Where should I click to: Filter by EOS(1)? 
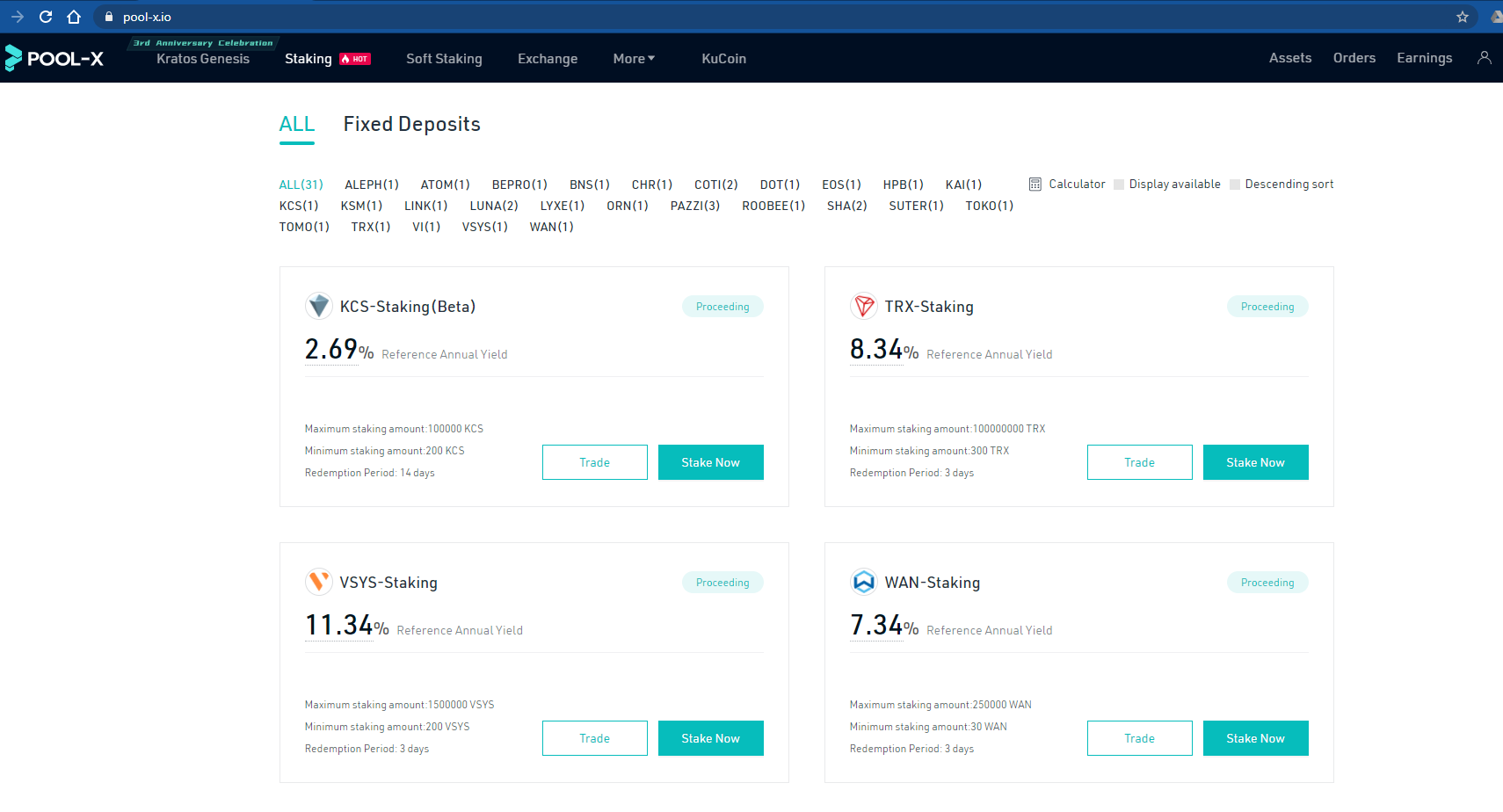[841, 185]
